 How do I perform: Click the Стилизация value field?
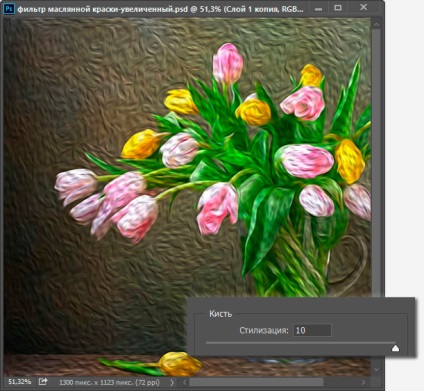(312, 330)
